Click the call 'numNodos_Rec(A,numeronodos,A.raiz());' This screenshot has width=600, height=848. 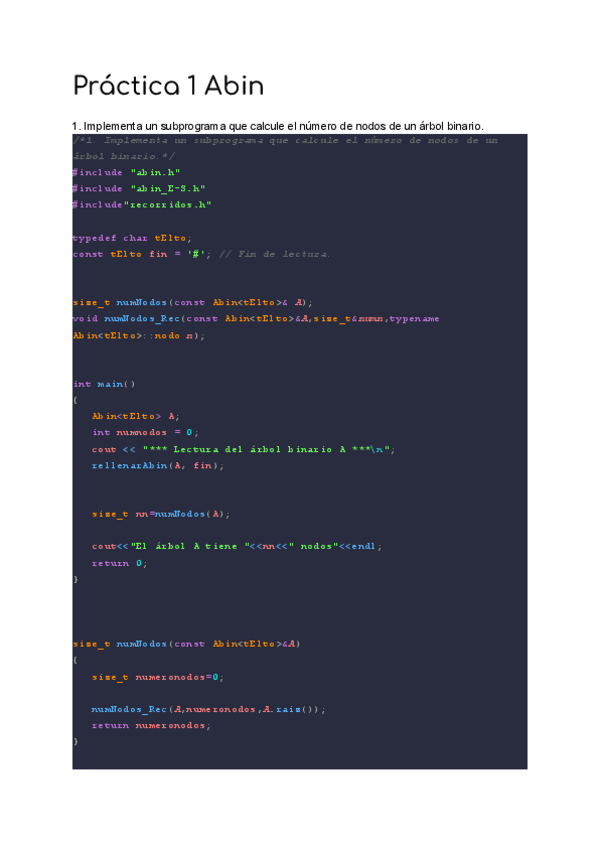click(x=209, y=710)
